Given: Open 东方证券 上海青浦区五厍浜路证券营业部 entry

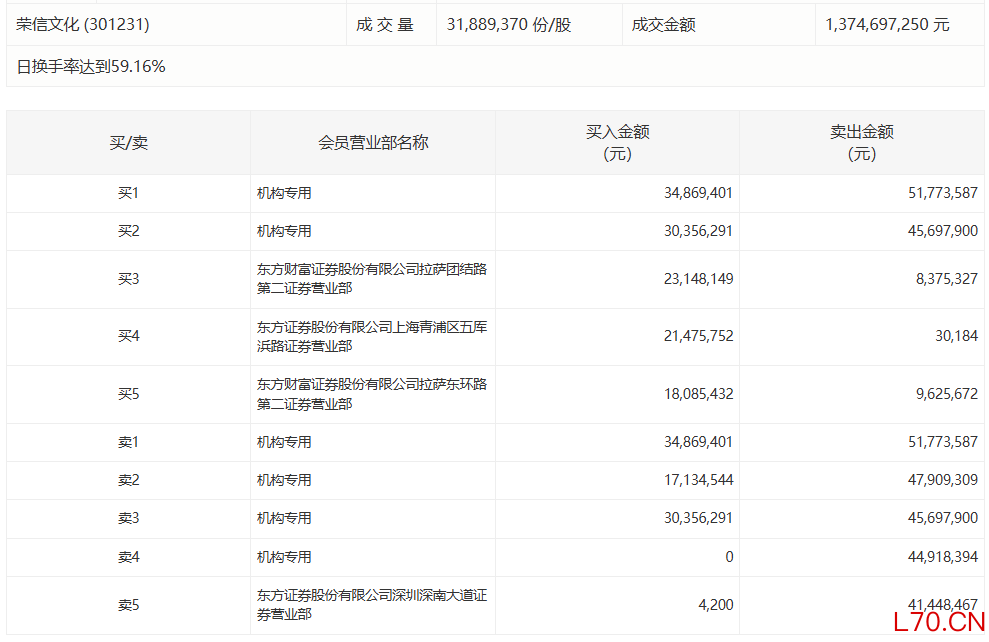Looking at the screenshot, I should point(371,336).
